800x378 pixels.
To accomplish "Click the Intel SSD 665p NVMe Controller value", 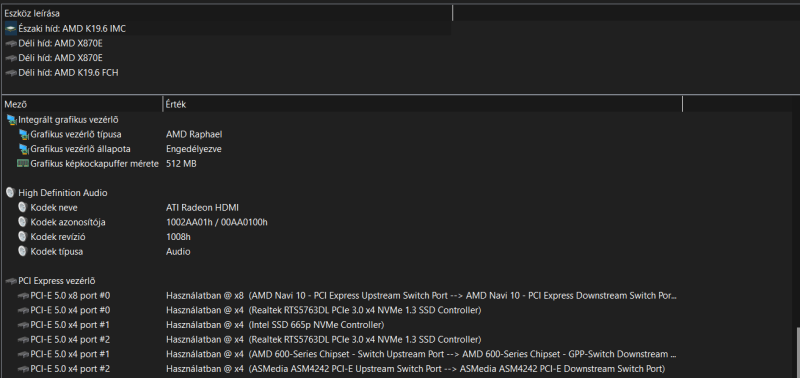I will coord(275,325).
